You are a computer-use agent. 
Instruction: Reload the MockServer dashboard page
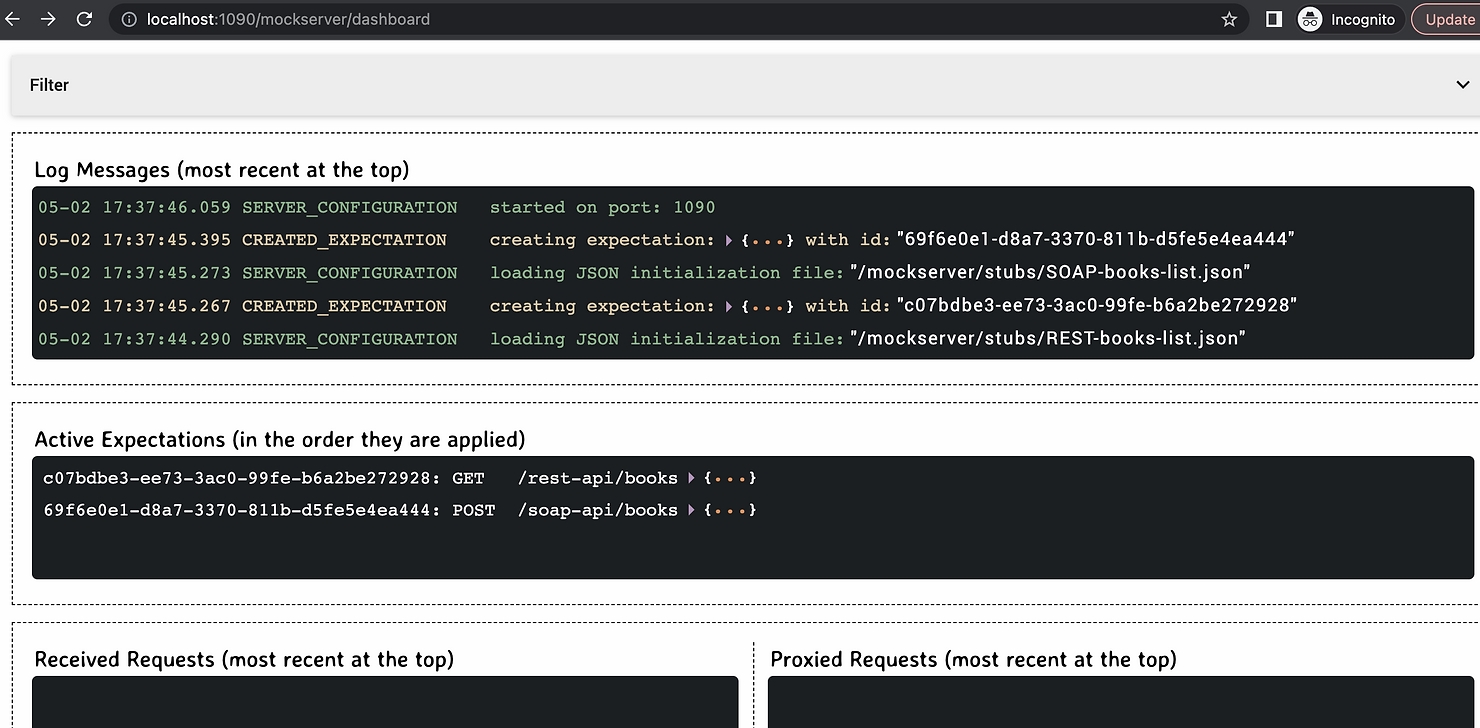(x=85, y=19)
